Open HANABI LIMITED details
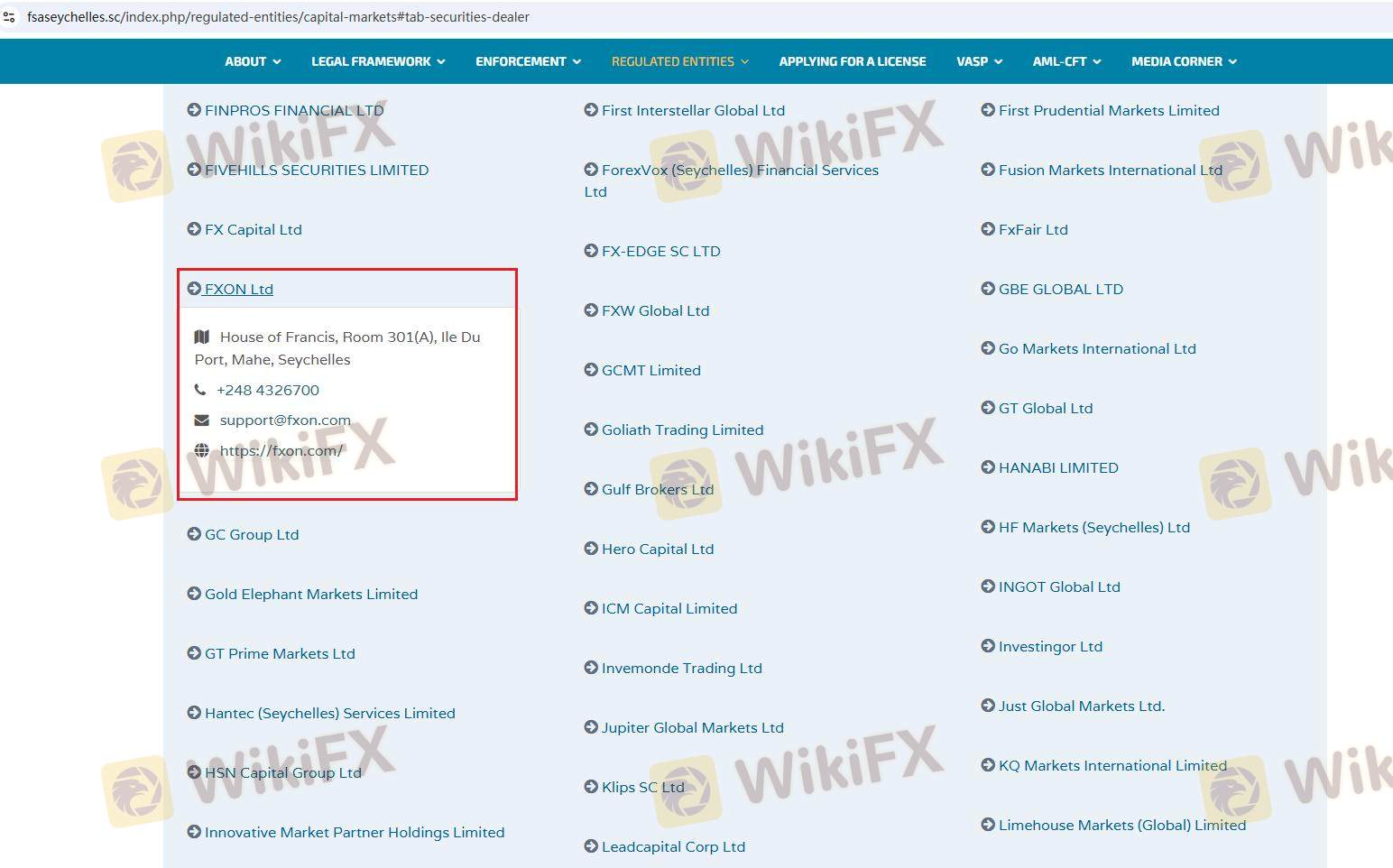Image resolution: width=1393 pixels, height=868 pixels. [x=1049, y=467]
